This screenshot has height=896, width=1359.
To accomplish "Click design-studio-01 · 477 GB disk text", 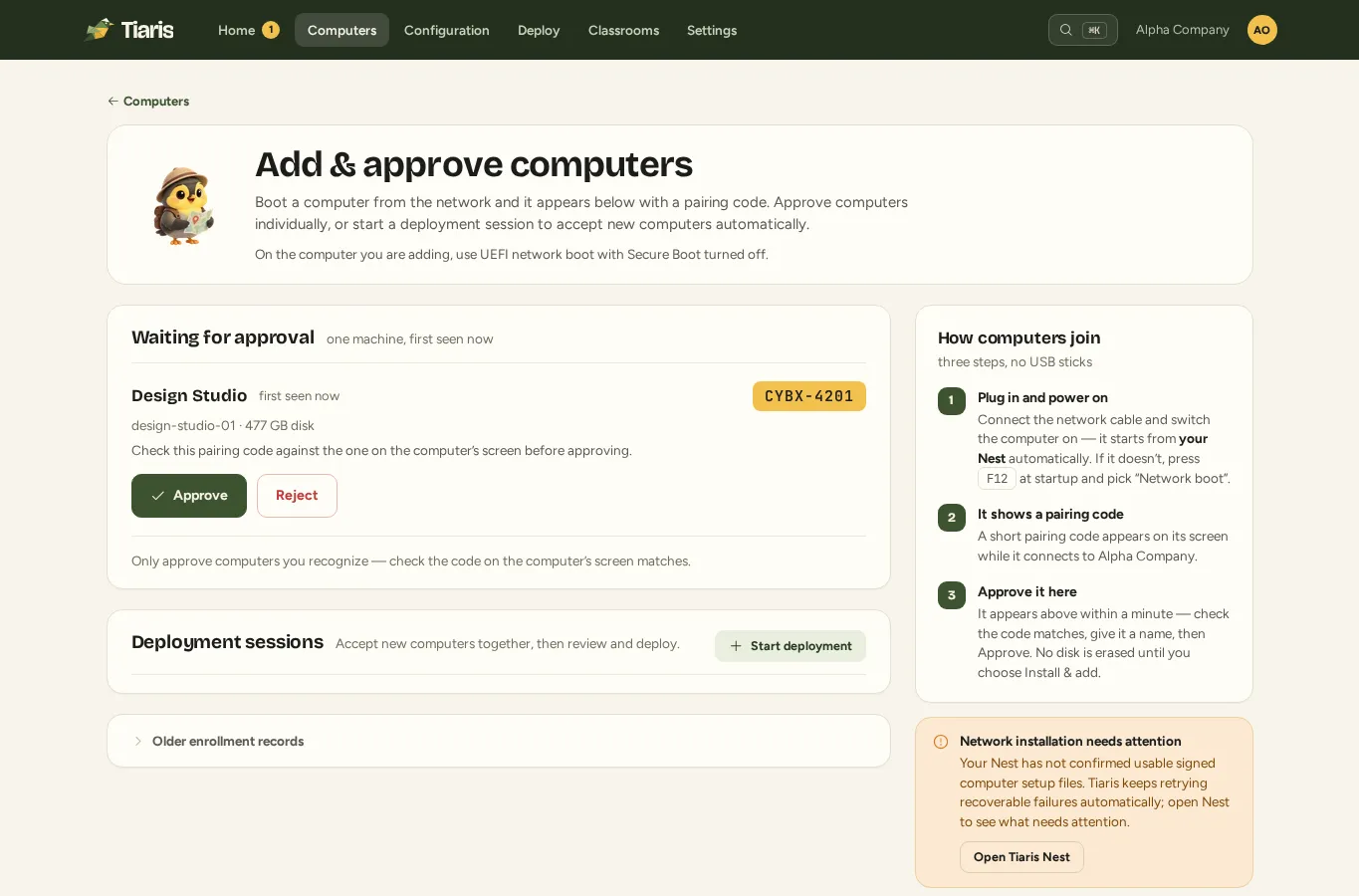I will click(223, 425).
